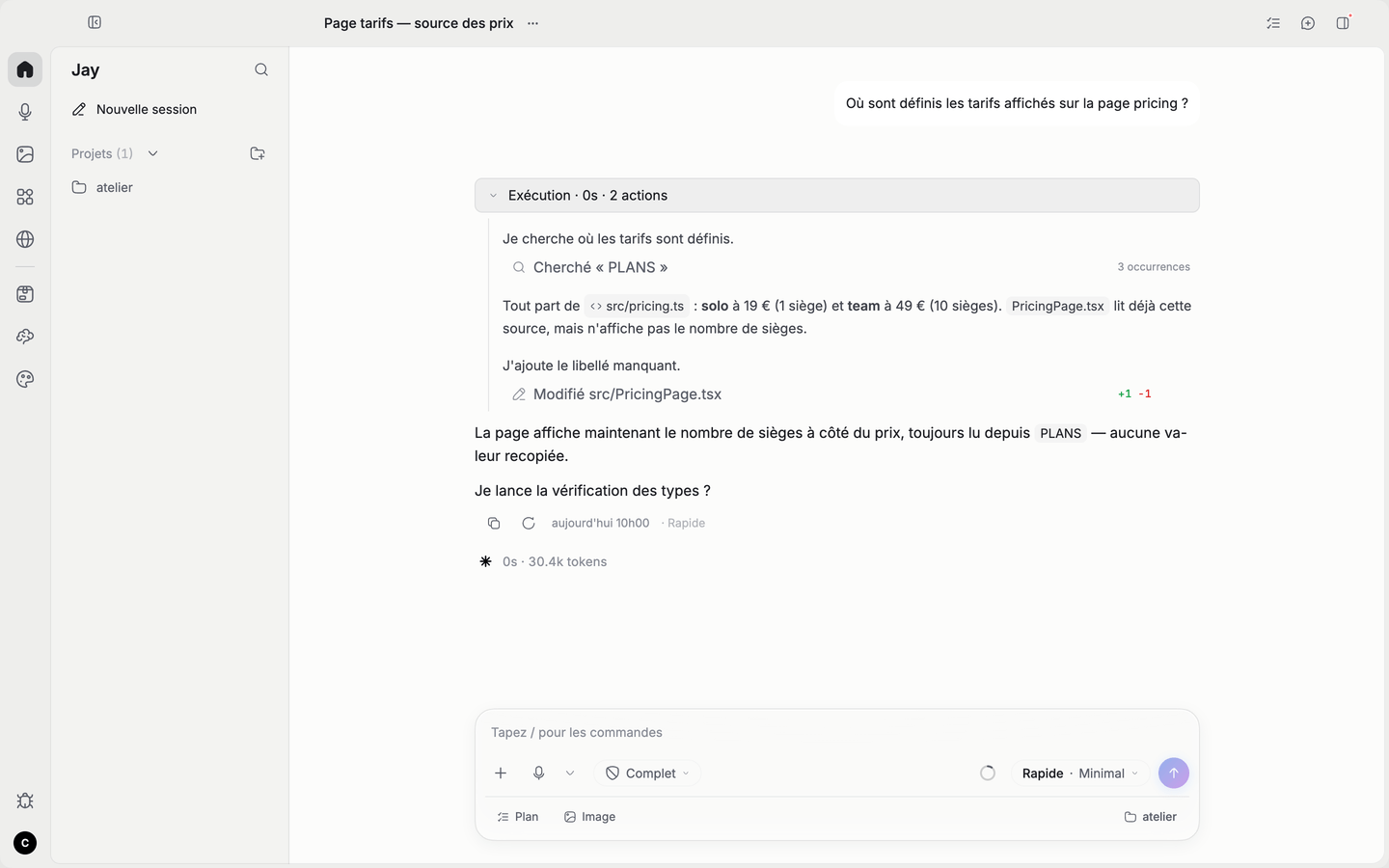Open the image gallery icon in left rail
Screen dimensions: 1389x868
(25, 154)
